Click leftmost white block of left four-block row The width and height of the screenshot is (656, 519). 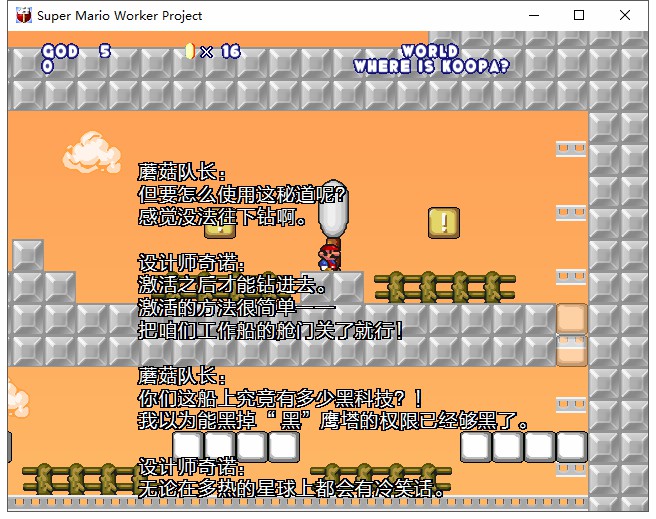[x=188, y=447]
